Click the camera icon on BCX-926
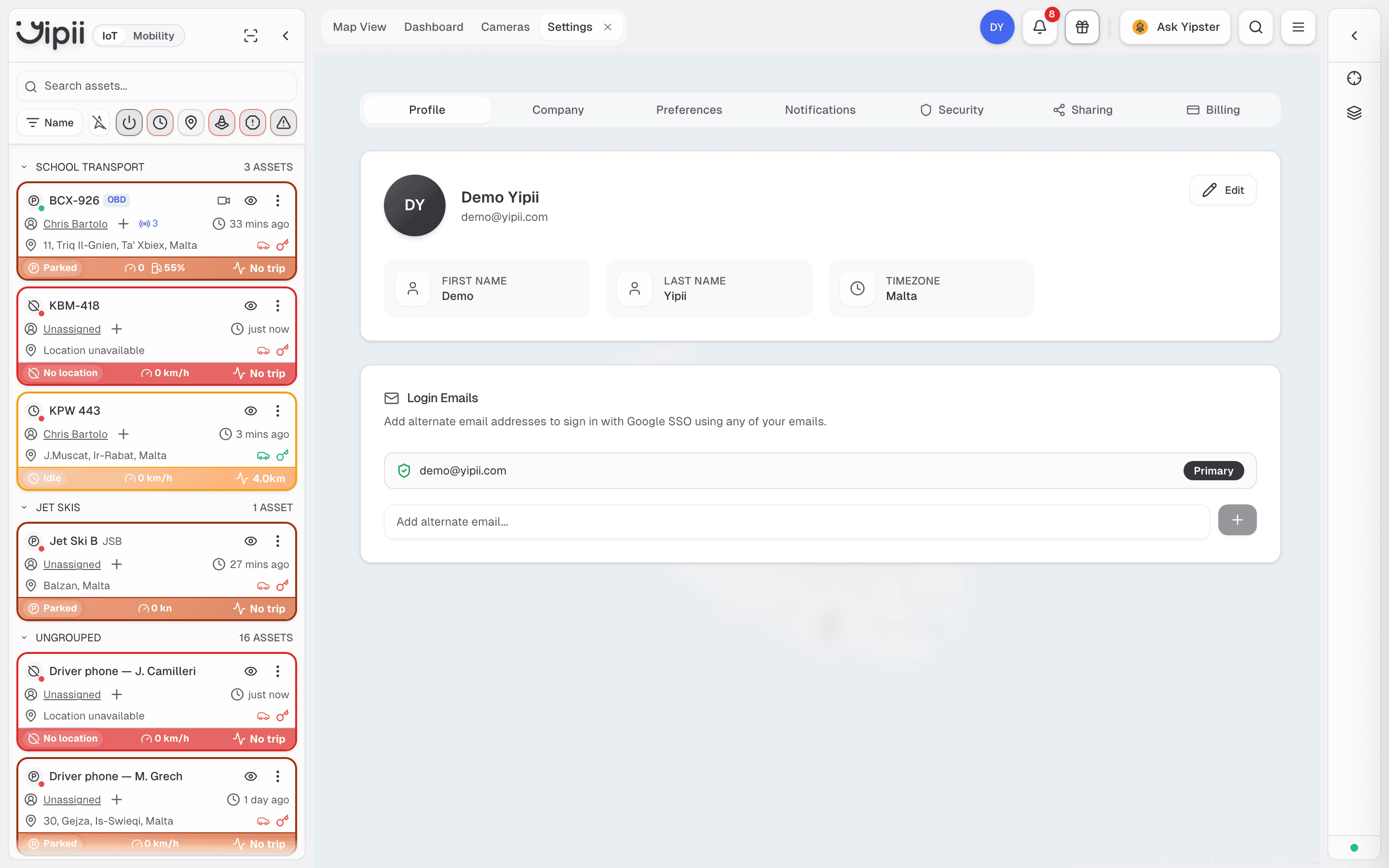 (224, 200)
